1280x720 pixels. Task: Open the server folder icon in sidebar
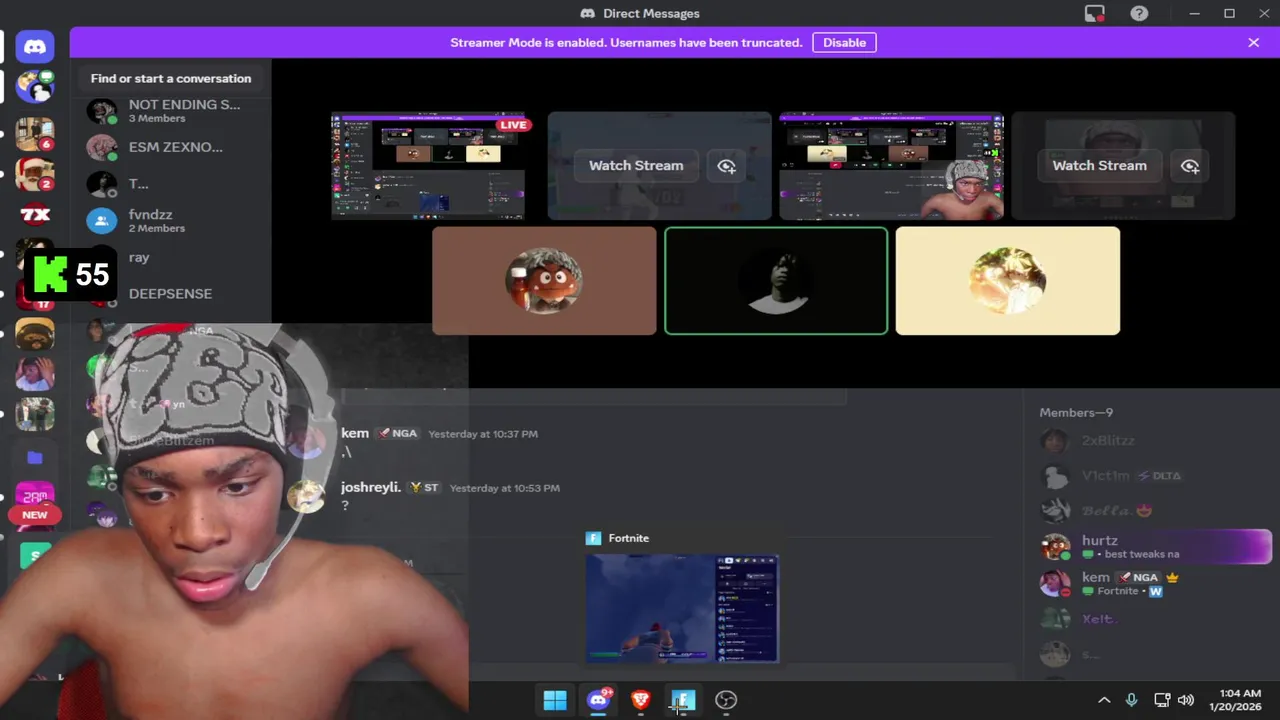pyautogui.click(x=35, y=457)
